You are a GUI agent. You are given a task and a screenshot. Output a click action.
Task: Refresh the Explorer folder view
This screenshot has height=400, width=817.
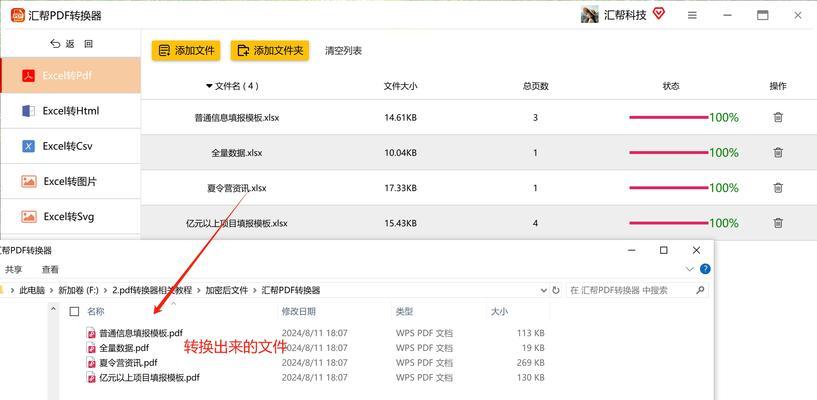click(x=557, y=290)
